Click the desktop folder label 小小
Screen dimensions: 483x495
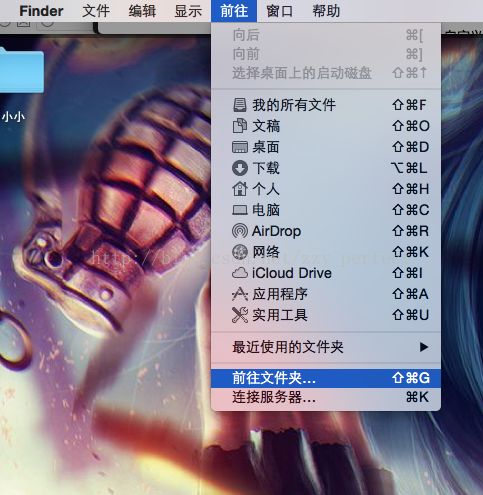pyautogui.click(x=13, y=117)
